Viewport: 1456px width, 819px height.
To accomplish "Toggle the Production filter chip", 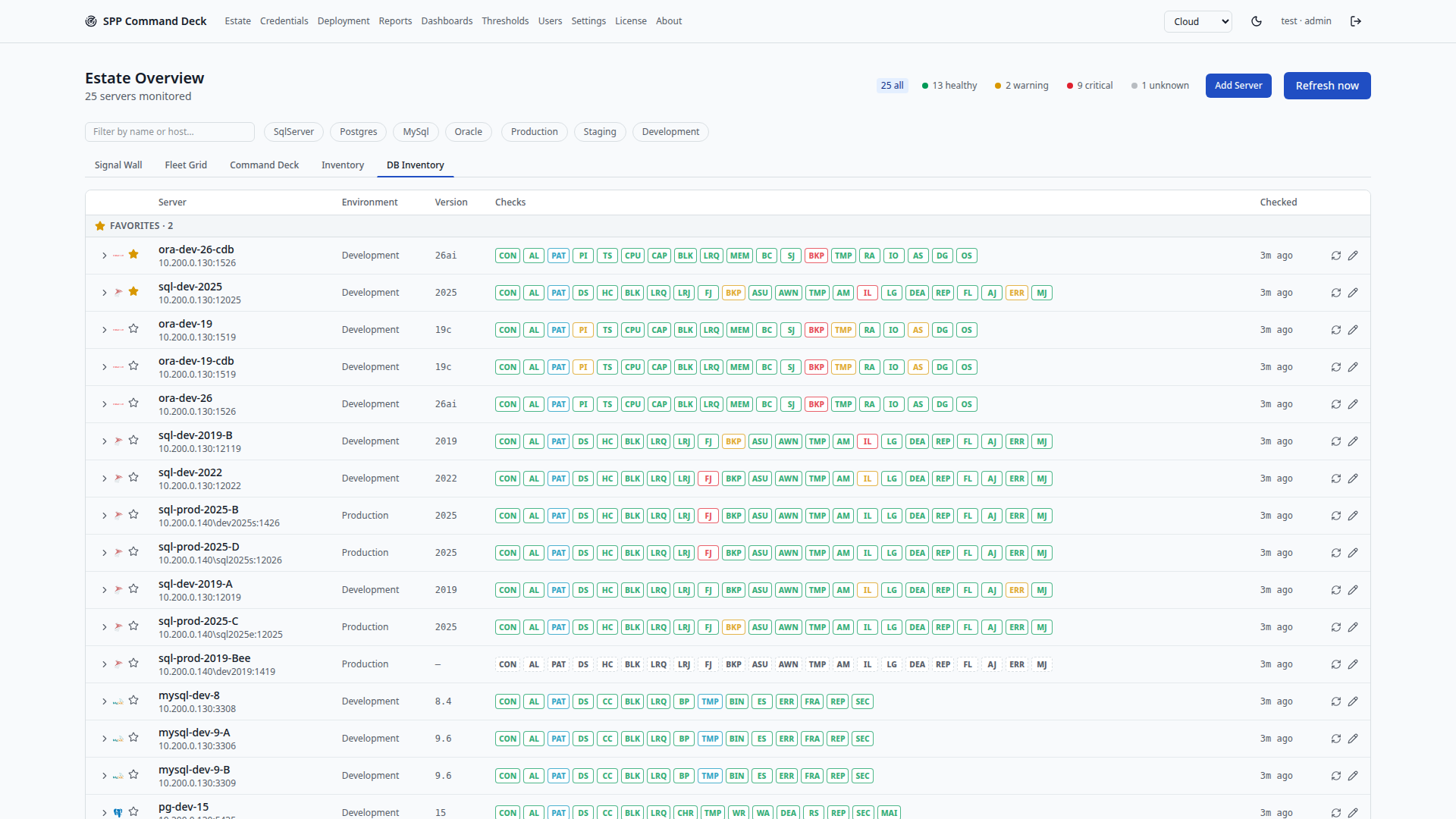I will [x=534, y=132].
